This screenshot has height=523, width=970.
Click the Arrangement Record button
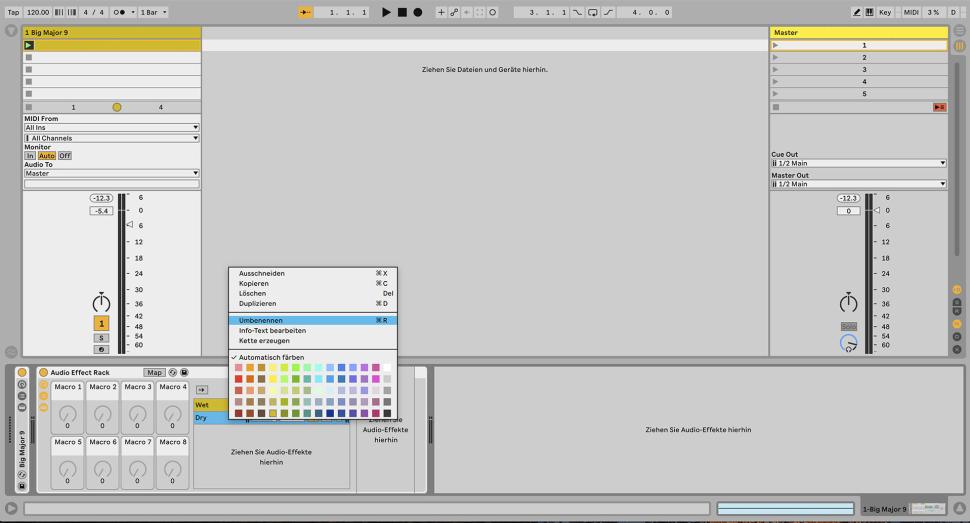tap(418, 12)
